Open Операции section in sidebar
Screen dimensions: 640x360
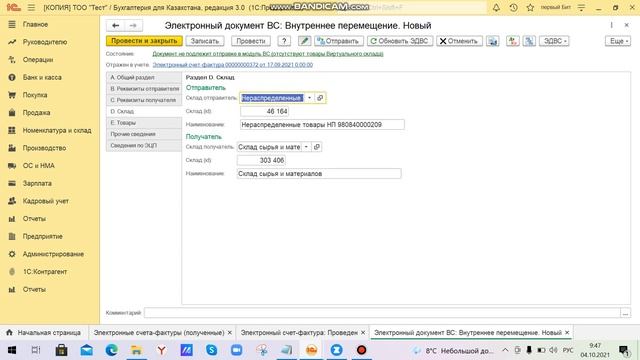[38, 60]
